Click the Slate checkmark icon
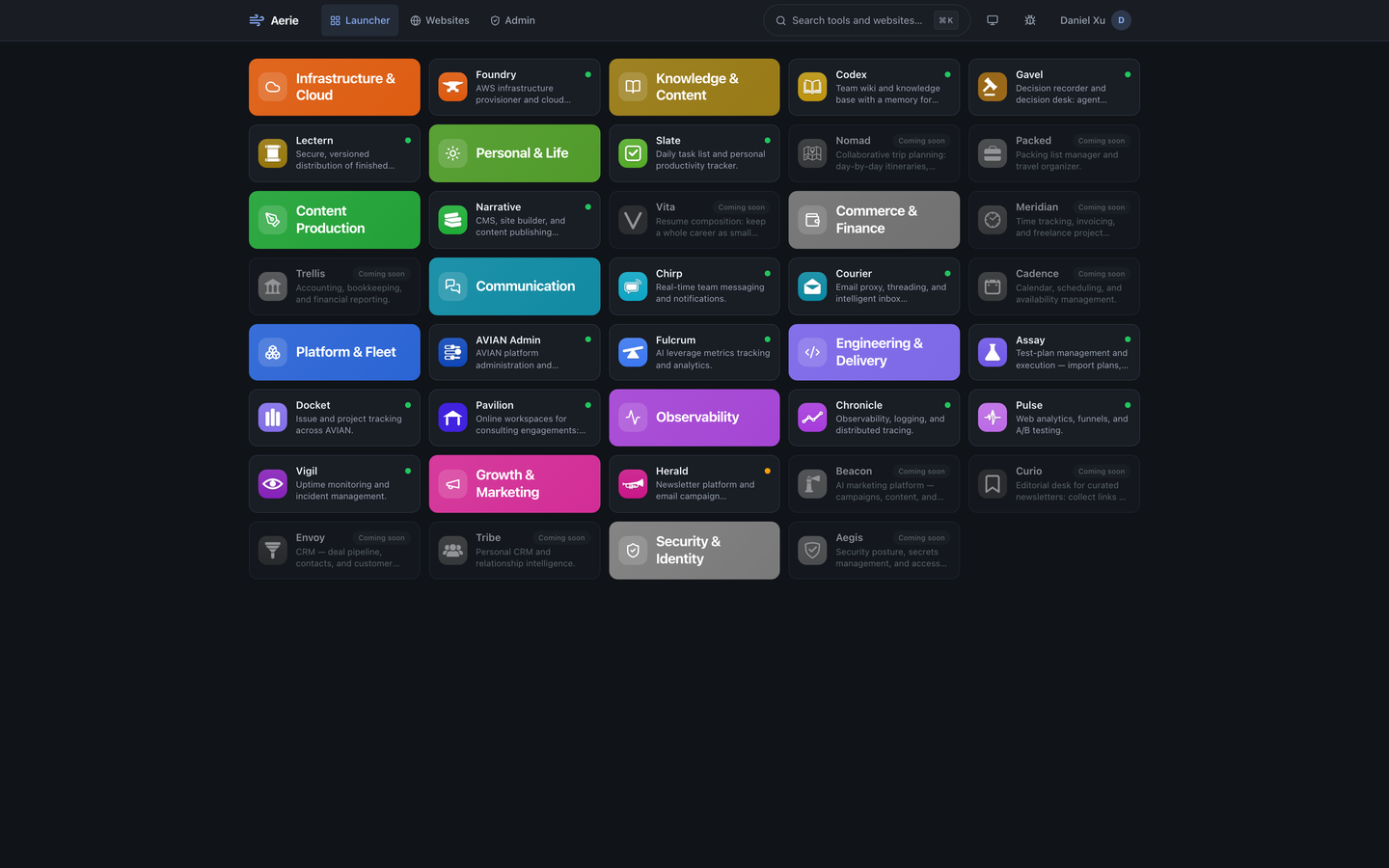Screen dimensions: 1389x868 (633, 153)
